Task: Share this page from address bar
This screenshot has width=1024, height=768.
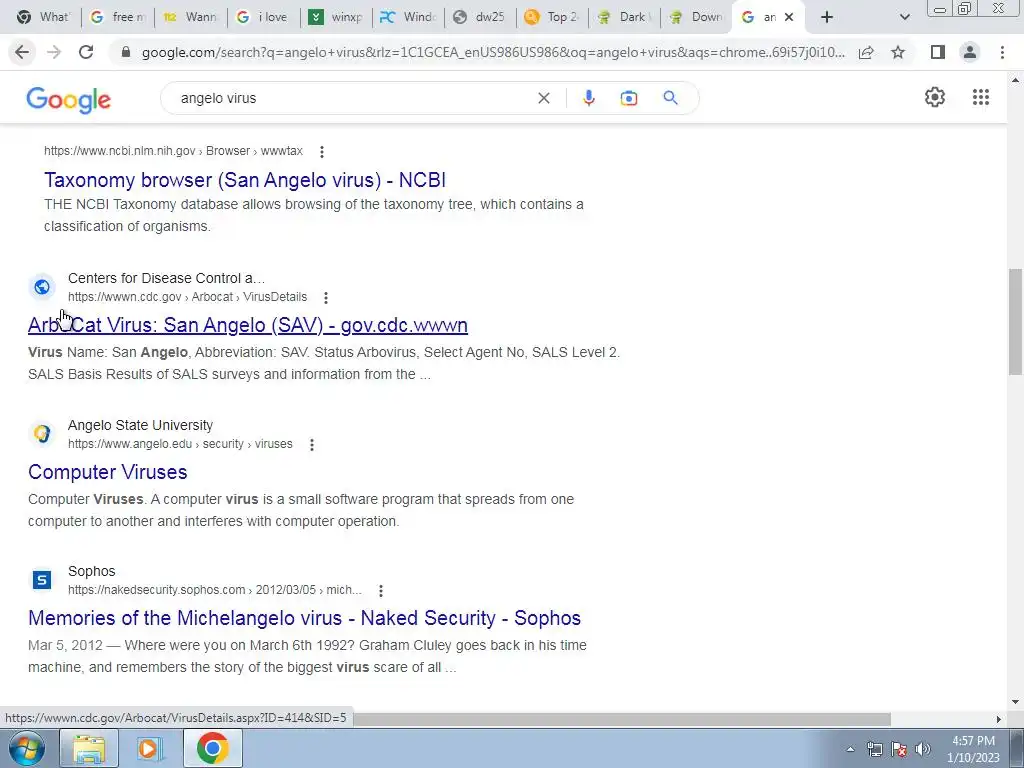Action: pos(866,52)
